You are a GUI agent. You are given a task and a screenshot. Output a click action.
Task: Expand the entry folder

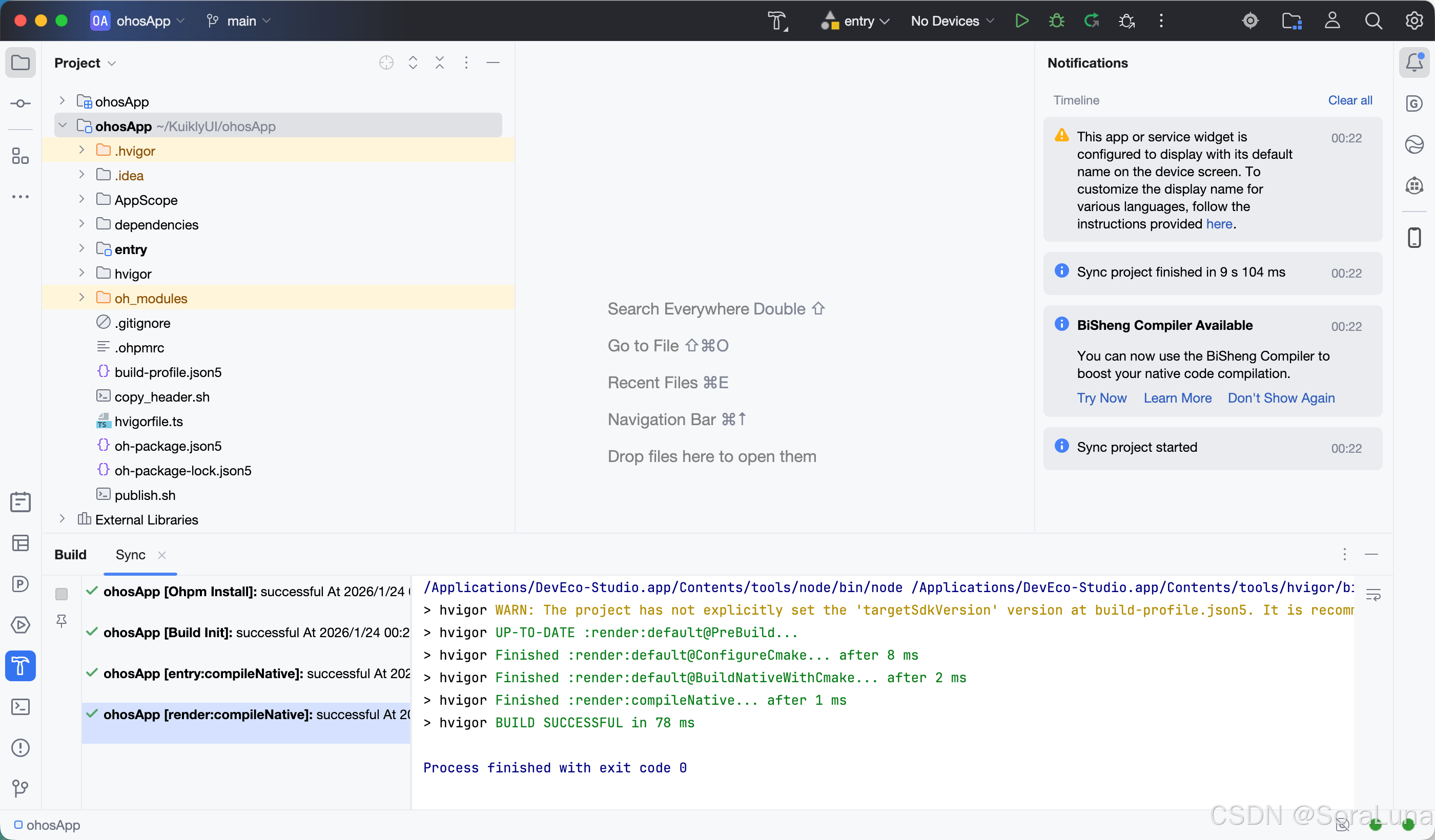(x=81, y=249)
